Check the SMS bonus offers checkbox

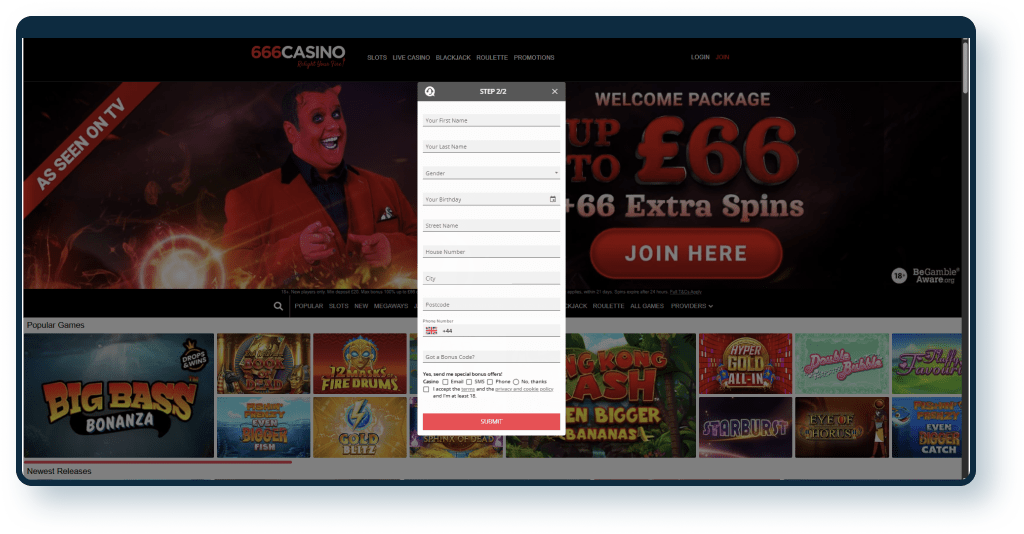469,382
